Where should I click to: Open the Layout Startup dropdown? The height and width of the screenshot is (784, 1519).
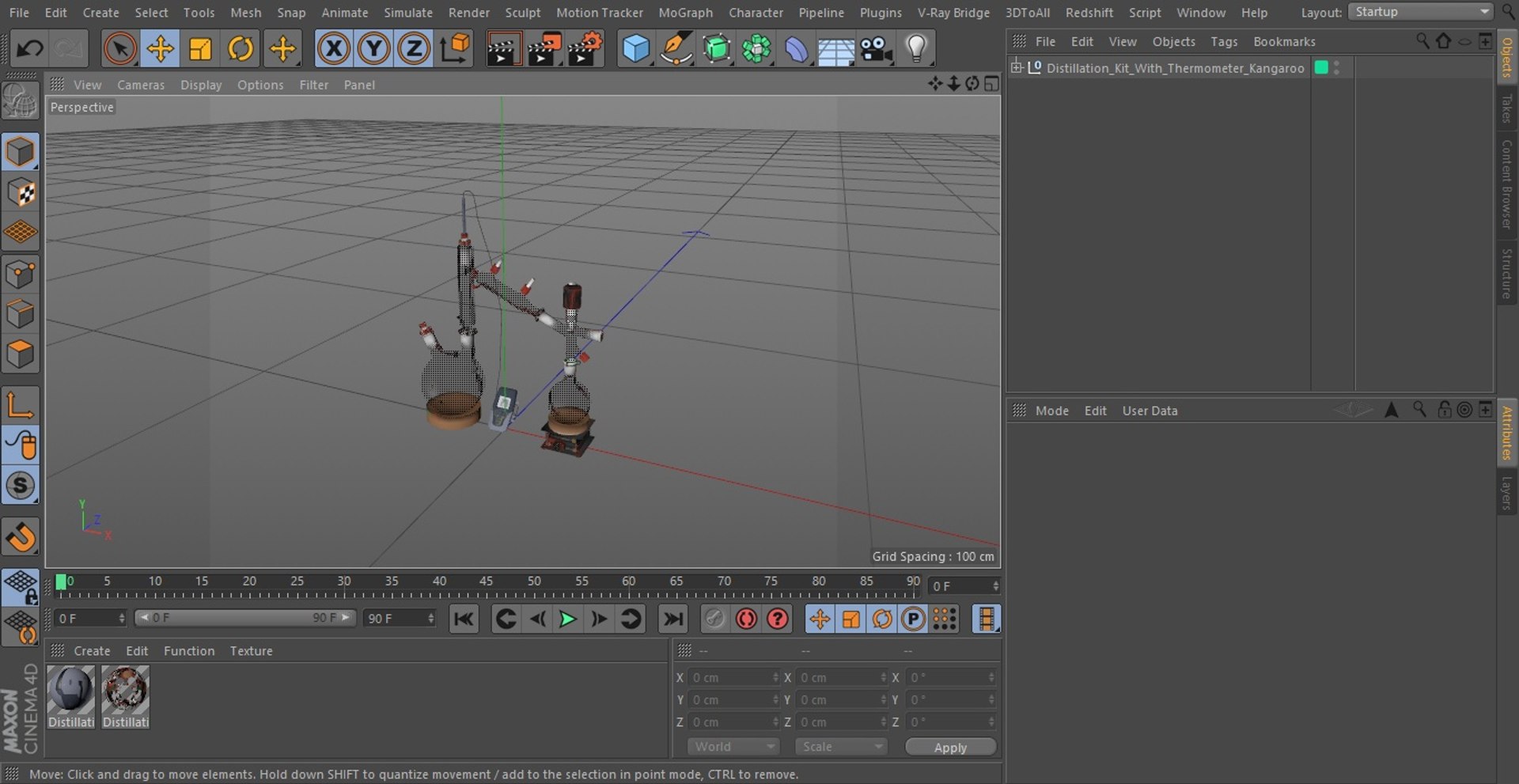point(1421,12)
